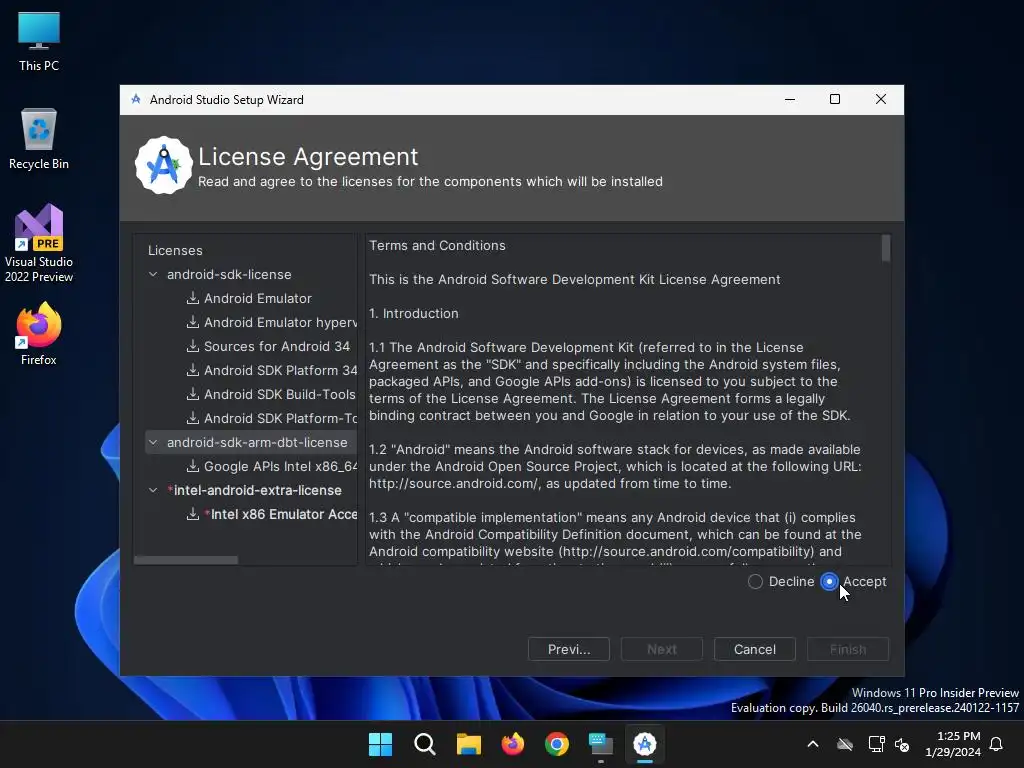Go back with the Previous button
This screenshot has height=768, width=1024.
pyautogui.click(x=569, y=649)
